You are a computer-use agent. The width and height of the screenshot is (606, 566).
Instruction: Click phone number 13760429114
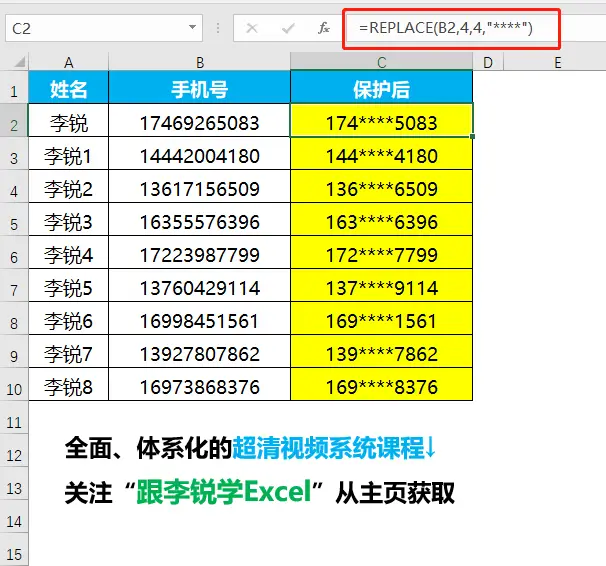point(199,285)
